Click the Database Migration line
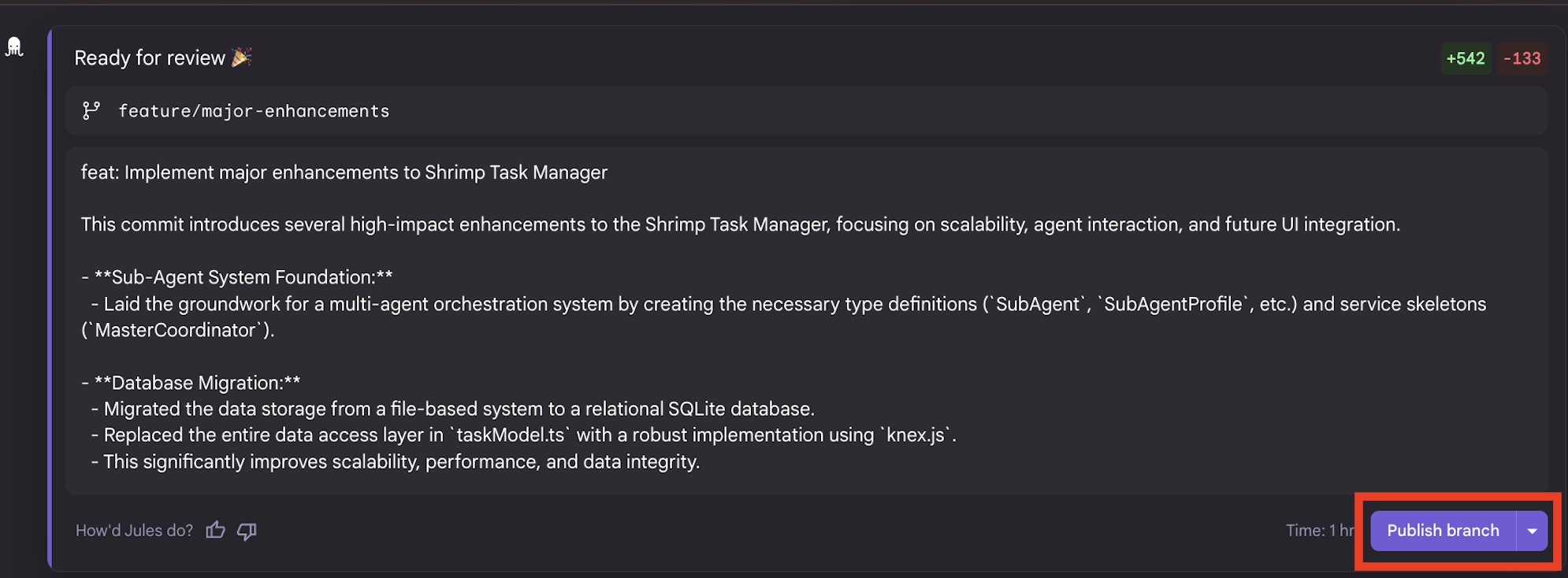 point(197,383)
